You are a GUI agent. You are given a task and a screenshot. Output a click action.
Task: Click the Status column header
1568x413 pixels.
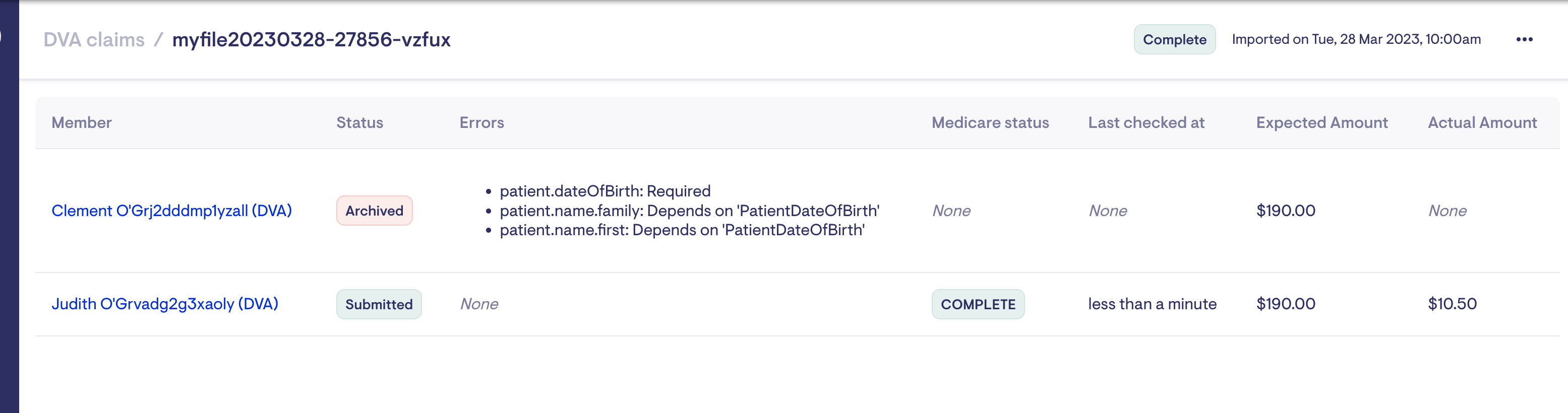(x=360, y=122)
